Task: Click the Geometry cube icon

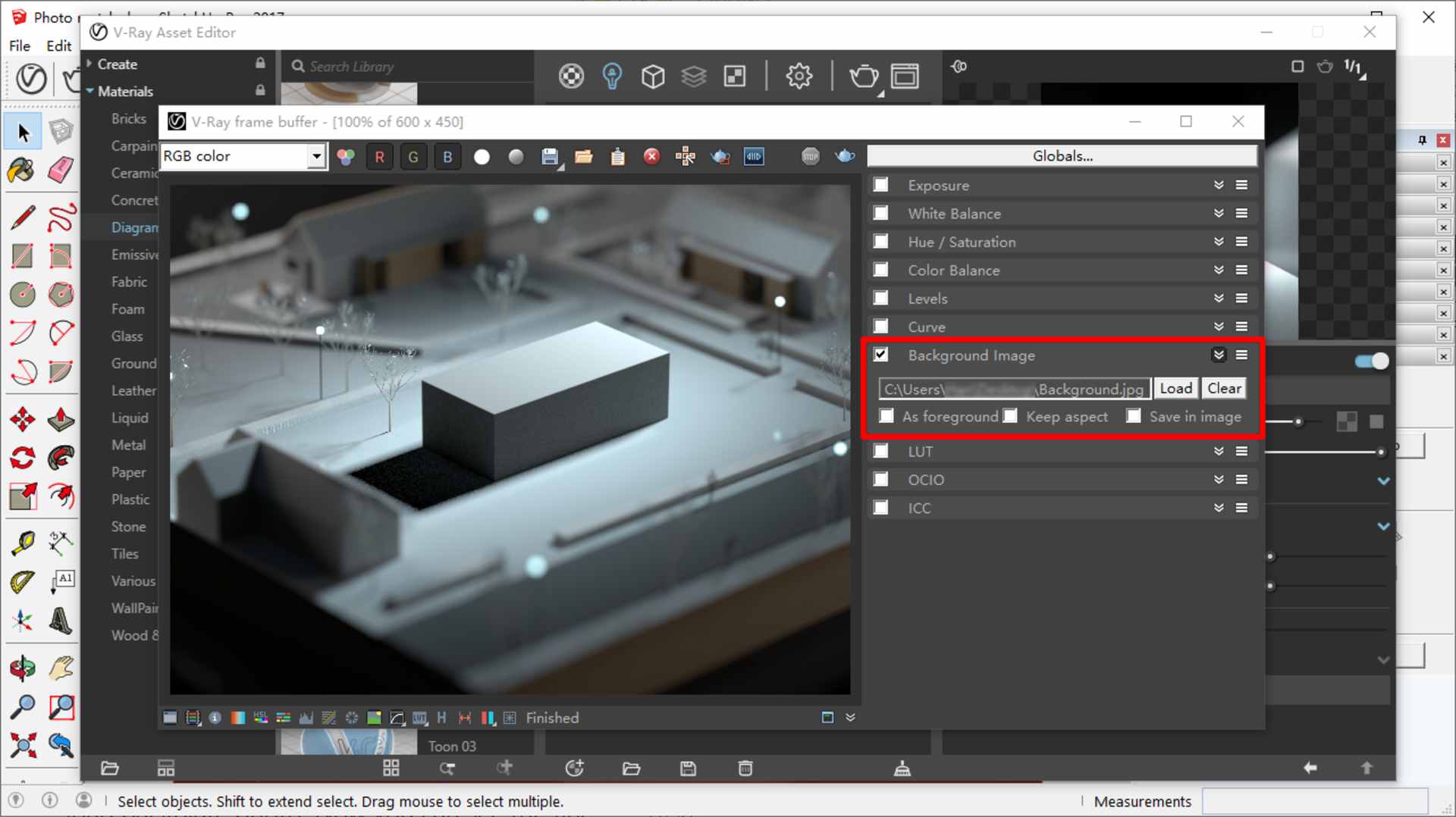Action: pos(653,76)
